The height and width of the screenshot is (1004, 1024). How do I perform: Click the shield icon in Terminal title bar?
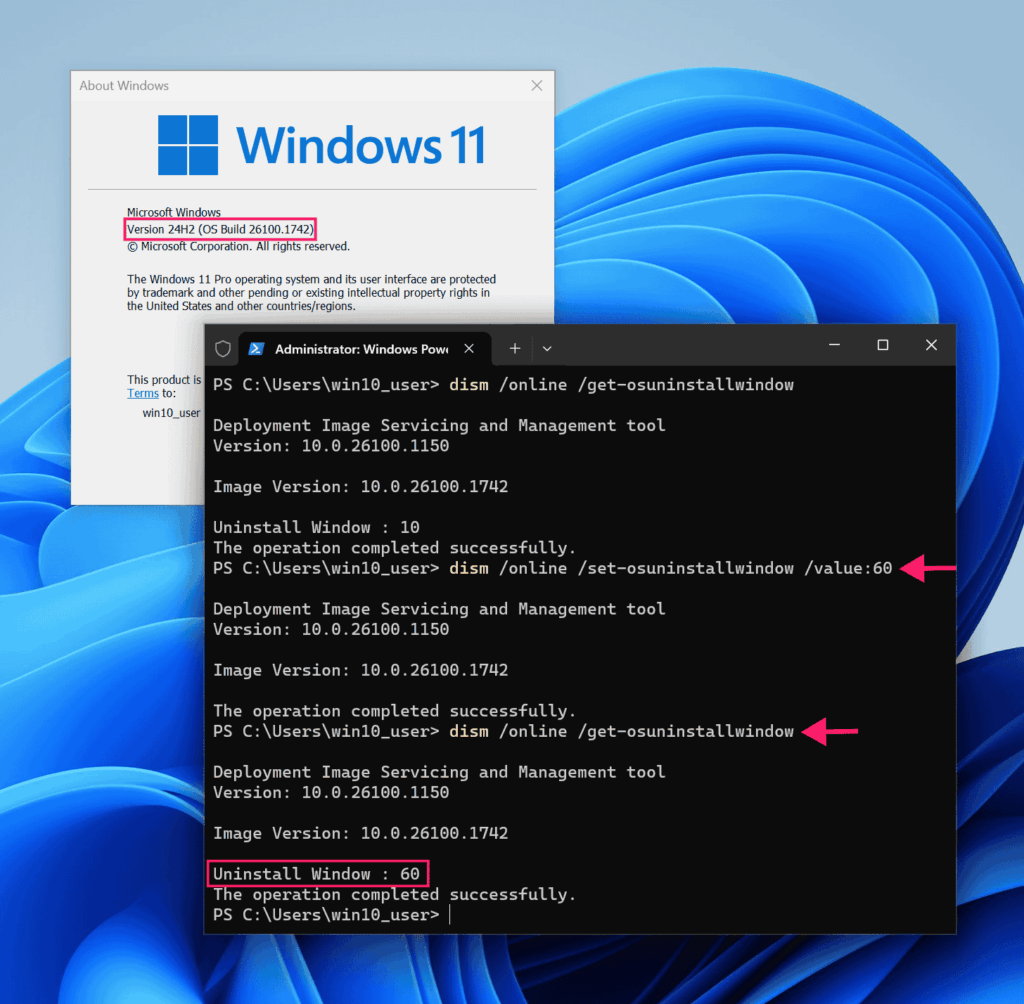(x=223, y=349)
